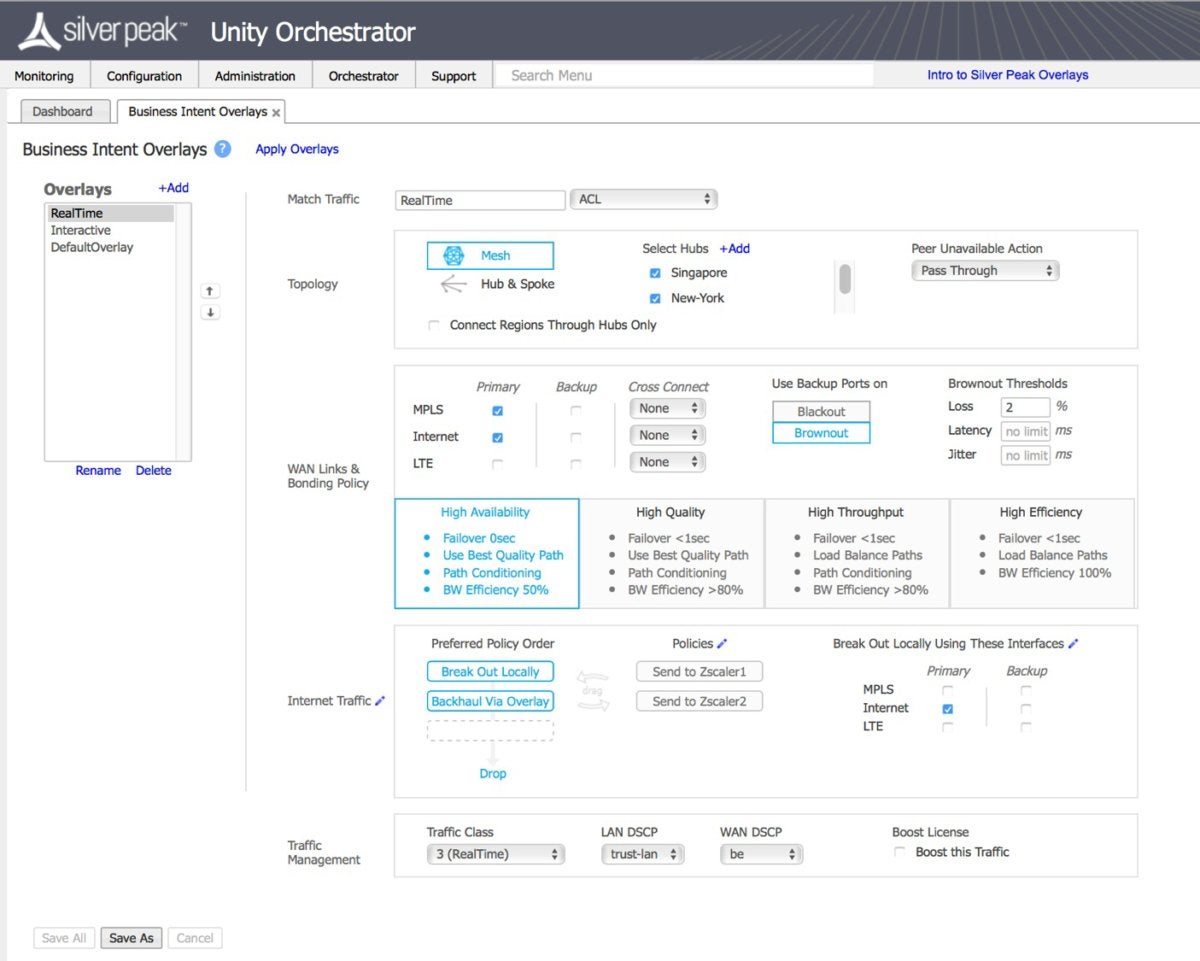Screen dimensions: 1200x961
Task: Click Send to Zscaler2 policy
Action: coord(699,701)
